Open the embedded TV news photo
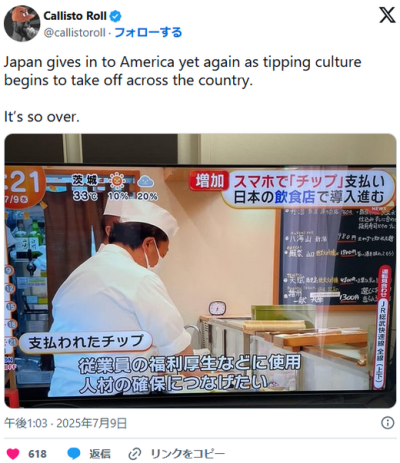Viewport: 400px width, 463px height. [x=200, y=271]
